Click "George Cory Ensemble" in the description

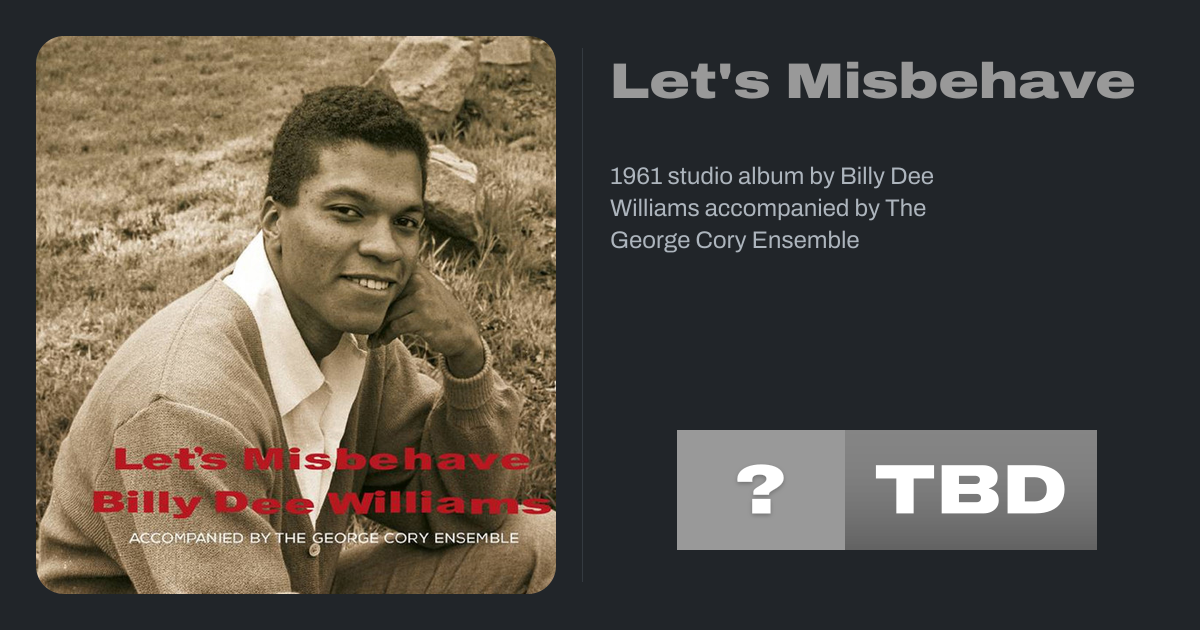tap(734, 240)
